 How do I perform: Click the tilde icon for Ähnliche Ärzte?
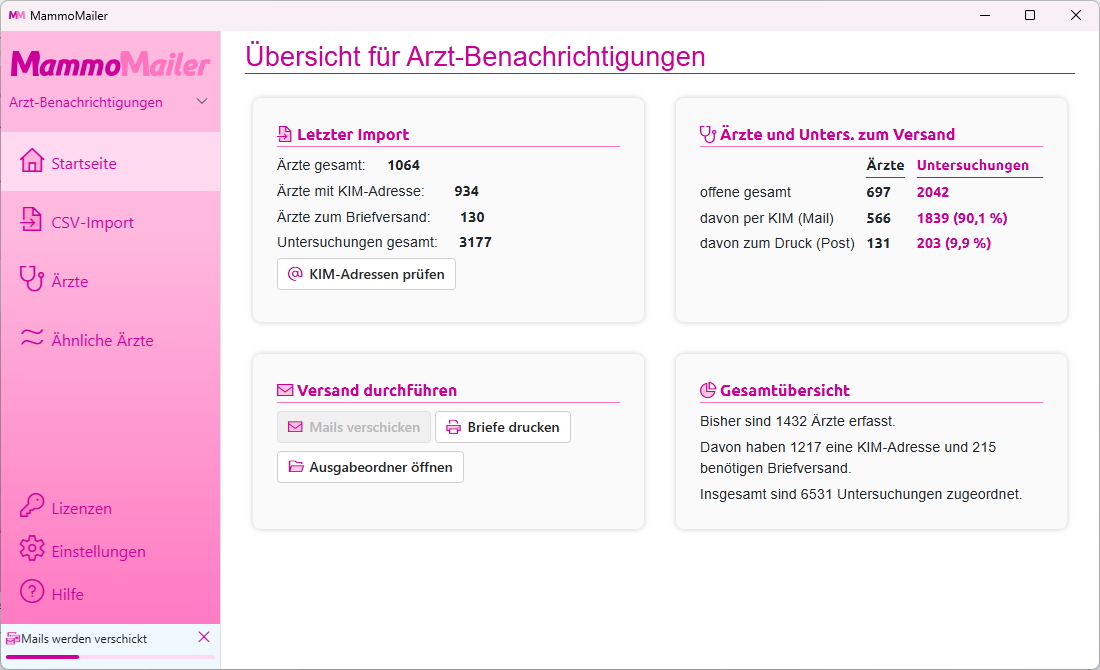pyautogui.click(x=32, y=338)
